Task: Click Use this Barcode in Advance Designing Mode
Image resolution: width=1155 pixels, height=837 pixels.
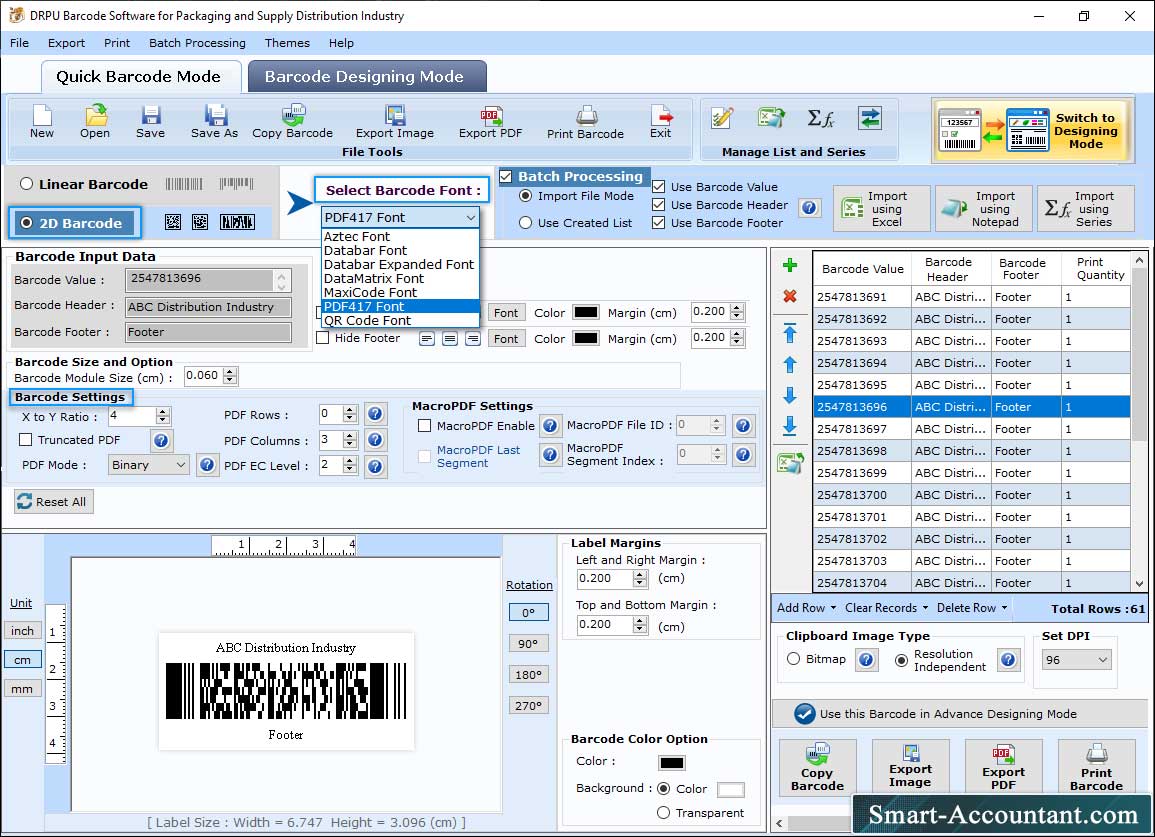Action: pyautogui.click(x=959, y=713)
